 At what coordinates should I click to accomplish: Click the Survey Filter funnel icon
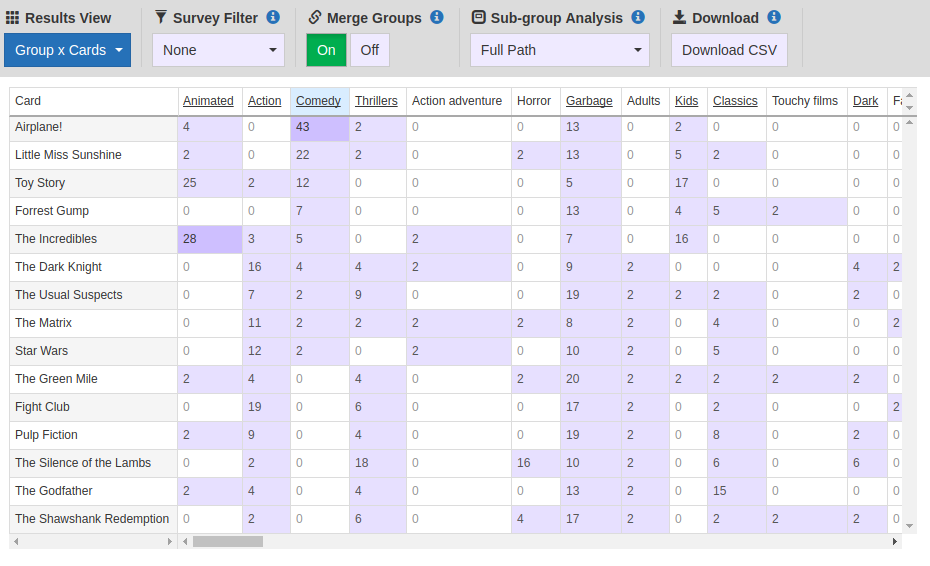coord(161,17)
